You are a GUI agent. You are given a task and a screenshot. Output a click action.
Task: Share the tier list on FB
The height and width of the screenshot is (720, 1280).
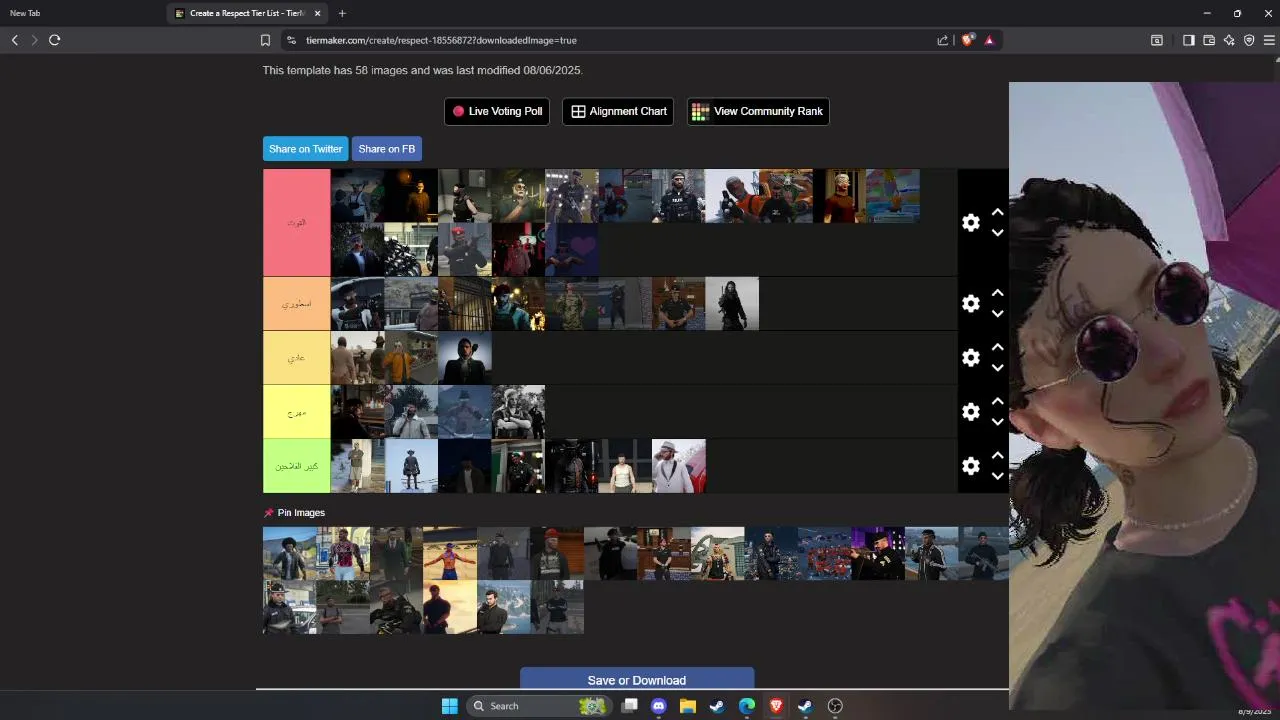[386, 149]
